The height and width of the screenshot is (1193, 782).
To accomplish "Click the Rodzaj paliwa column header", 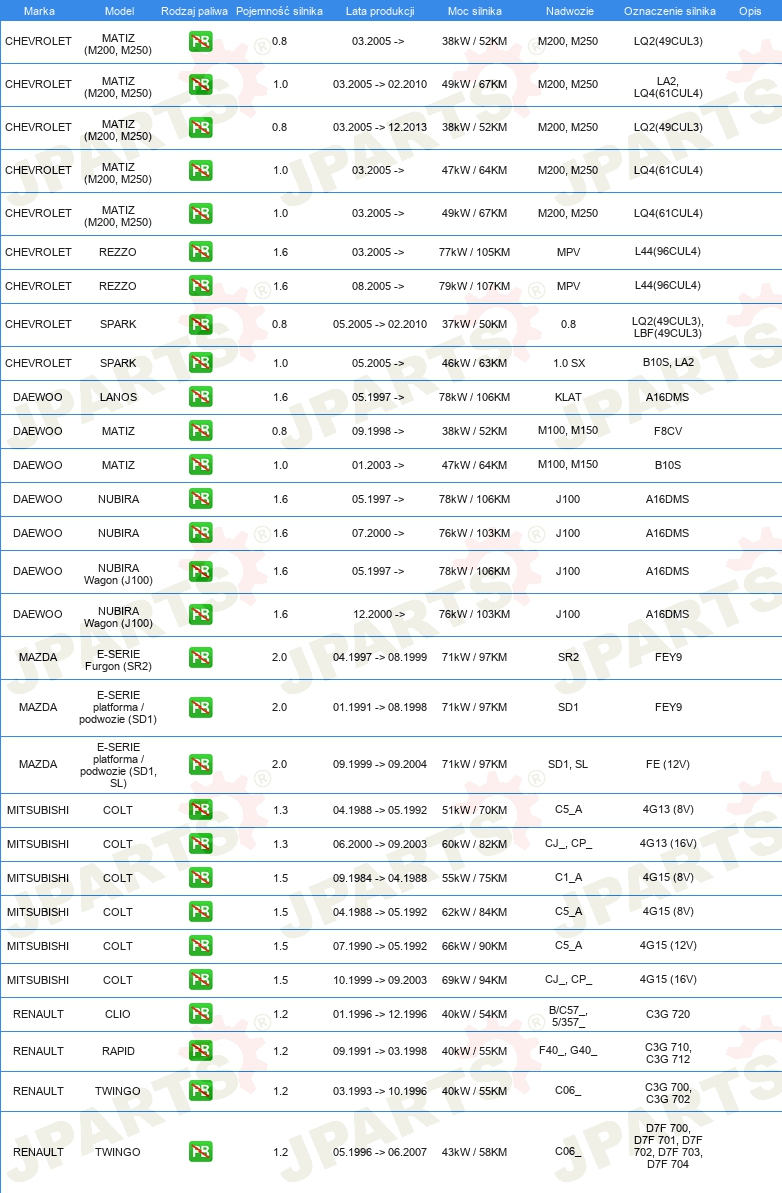I will [194, 11].
